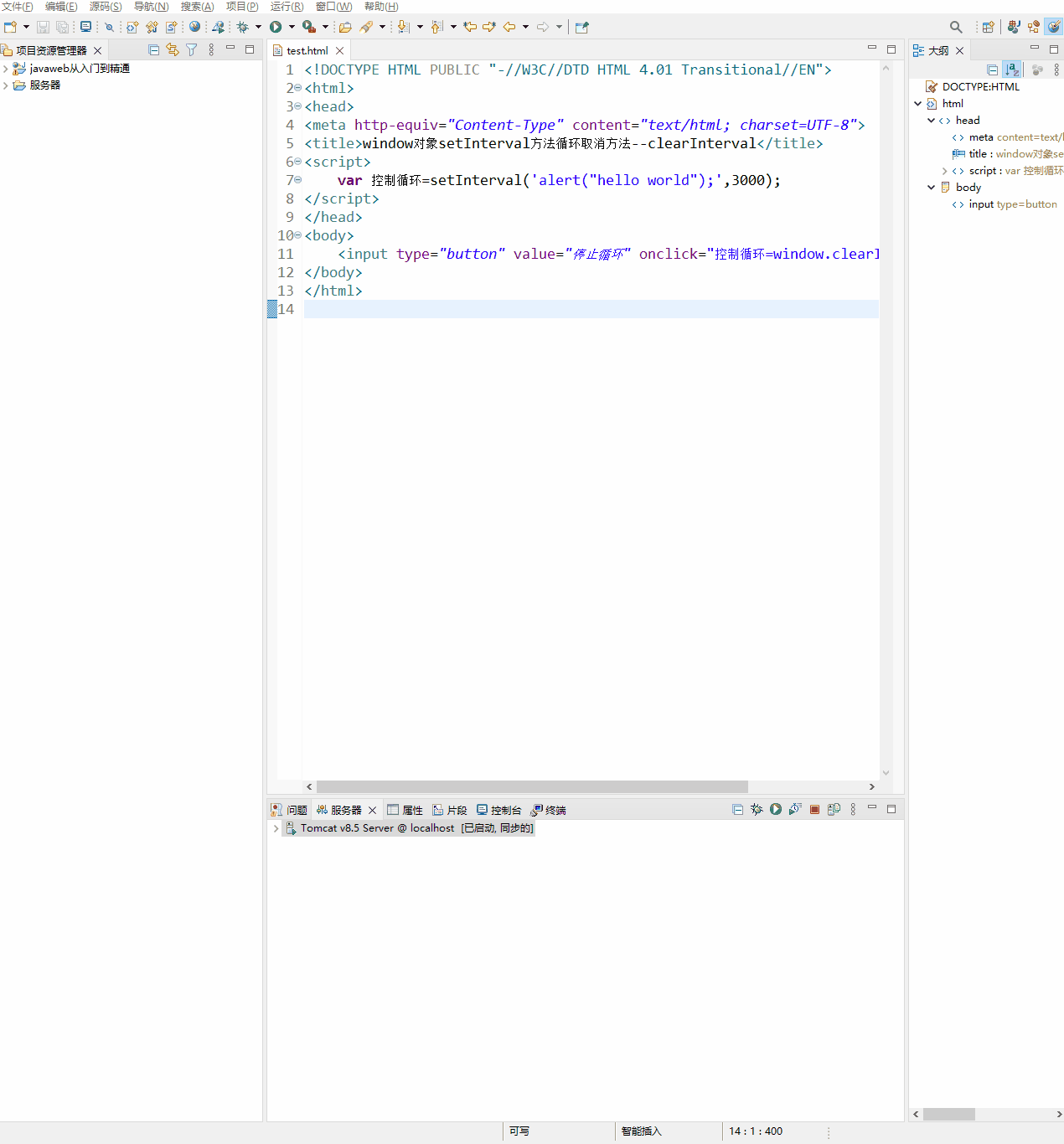Toggle alphabetical sort in Outline panel
The image size is (1064, 1144).
pyautogui.click(x=1012, y=70)
